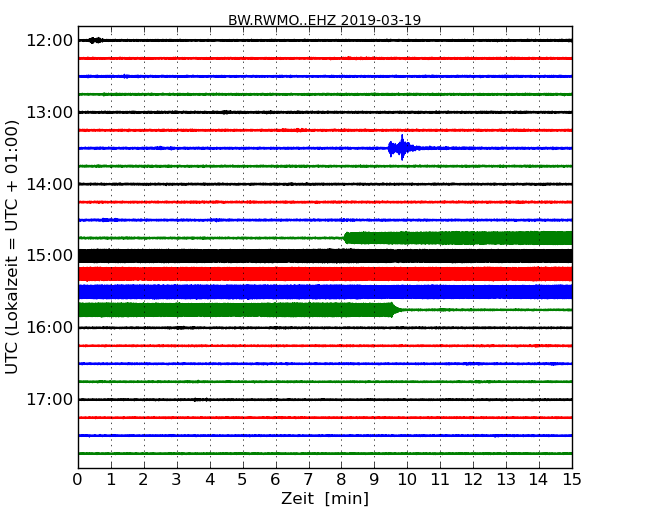The image size is (650, 520).
Task: Click the 6 tick on the minute axis
Action: pos(276,480)
